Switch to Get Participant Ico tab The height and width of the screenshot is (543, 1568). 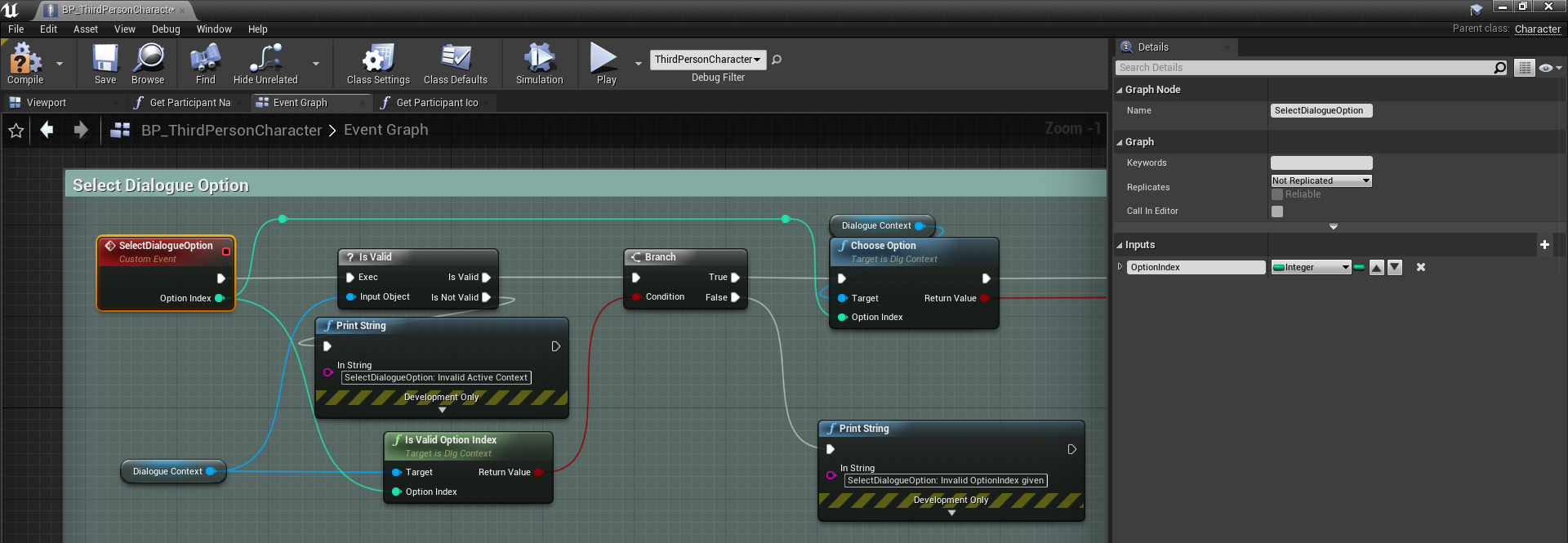pos(437,103)
